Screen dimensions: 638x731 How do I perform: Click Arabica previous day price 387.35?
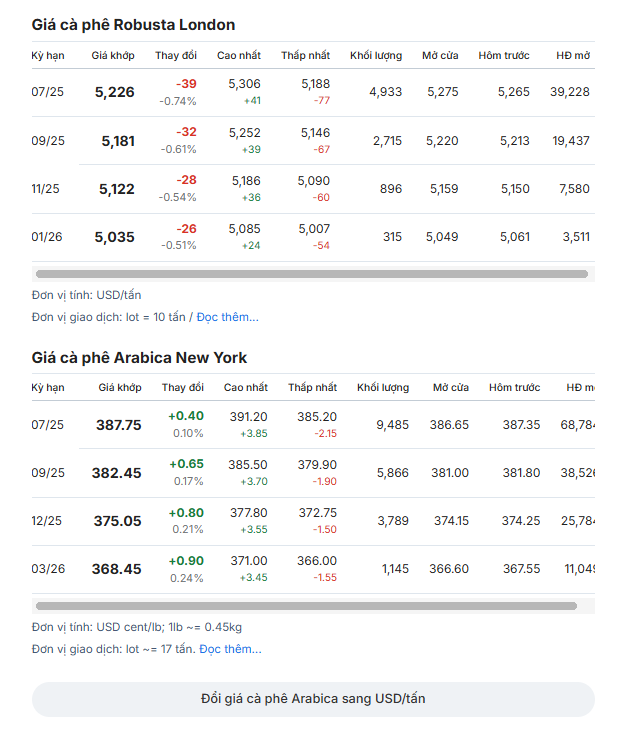521,425
